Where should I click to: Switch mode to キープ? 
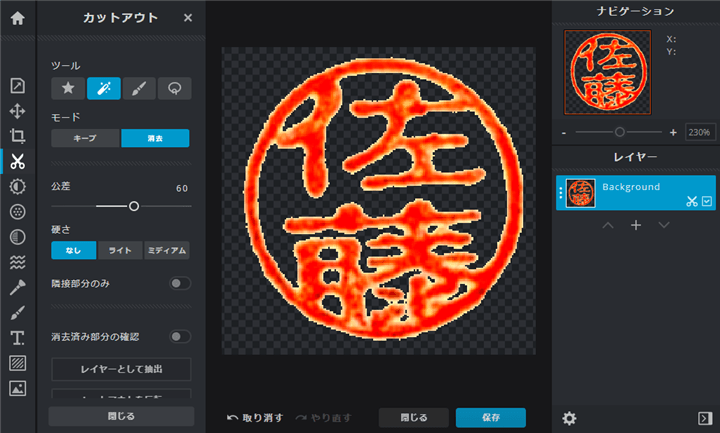tap(85, 139)
